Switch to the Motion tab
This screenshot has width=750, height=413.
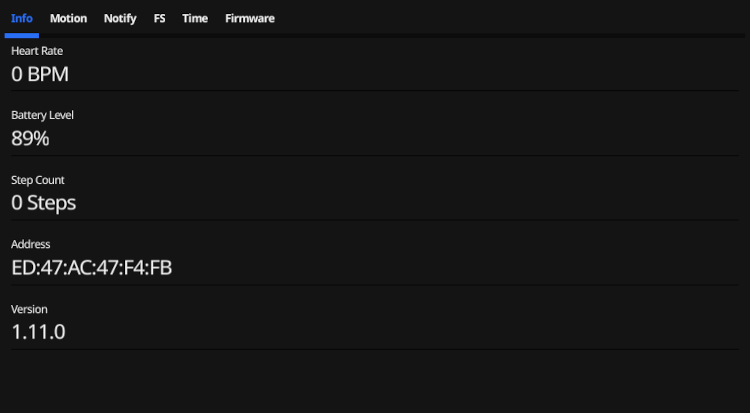(68, 18)
